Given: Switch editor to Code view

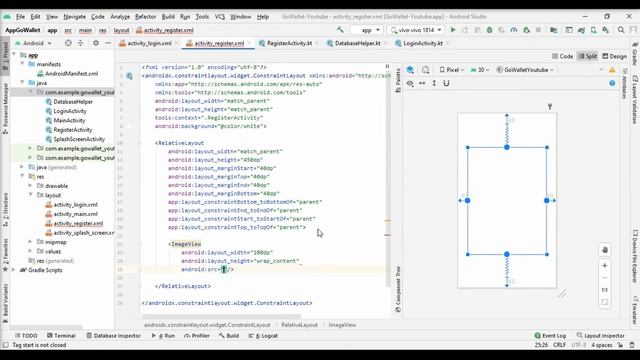Looking at the screenshot, I should [562, 56].
